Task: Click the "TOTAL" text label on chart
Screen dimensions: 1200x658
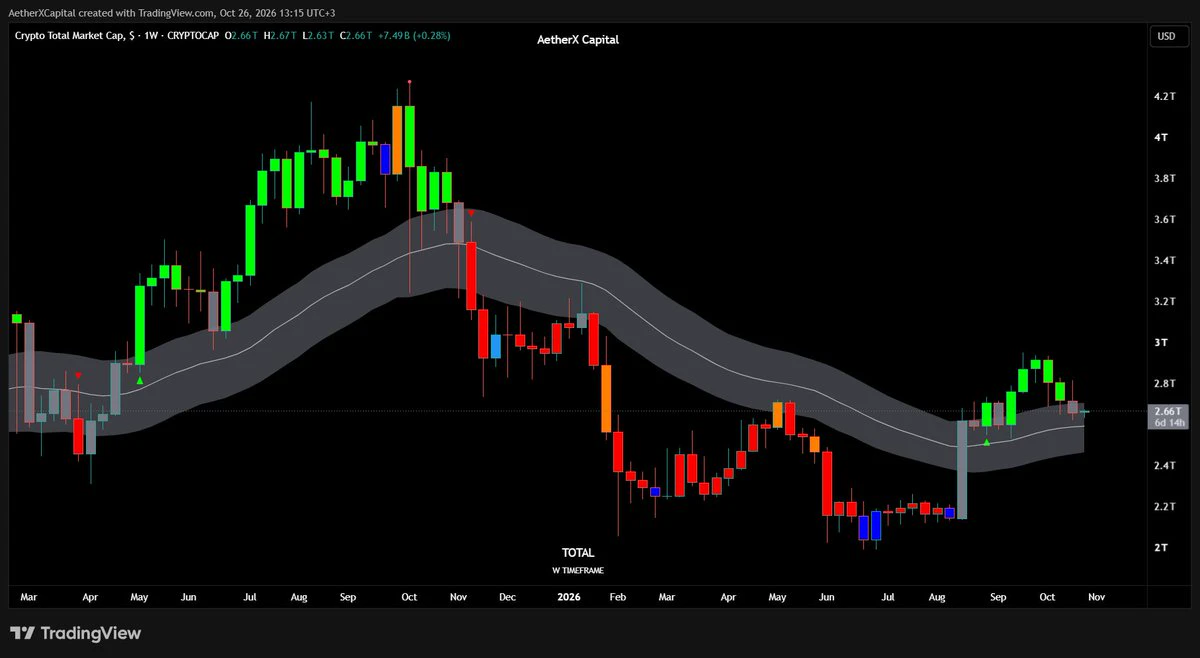Action: point(578,553)
